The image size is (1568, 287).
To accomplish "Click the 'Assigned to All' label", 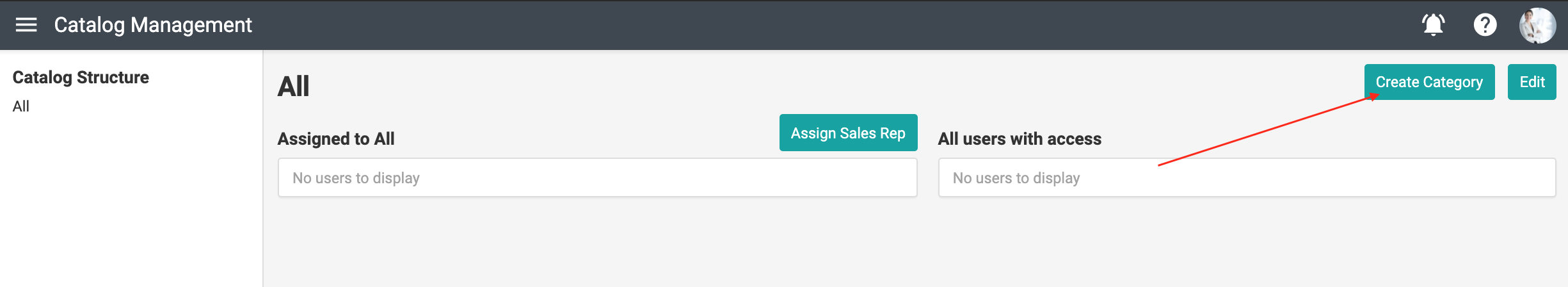I will 336,139.
